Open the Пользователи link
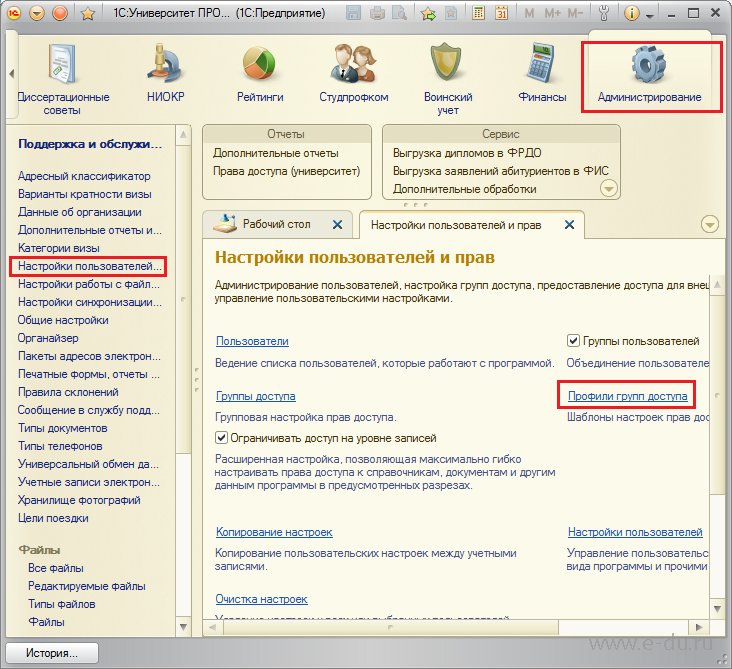Viewport: 732px width, 669px height. (x=252, y=341)
